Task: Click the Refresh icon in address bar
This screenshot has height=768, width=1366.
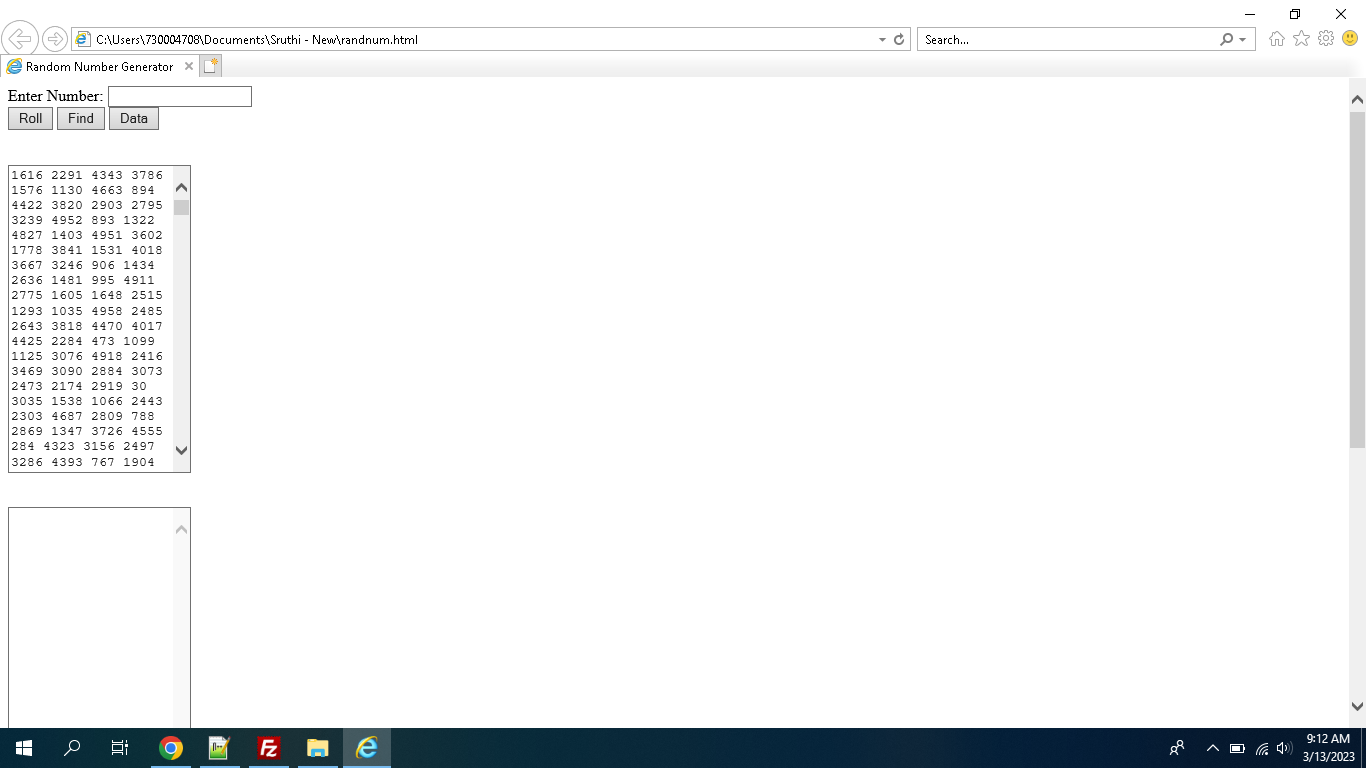Action: (899, 40)
